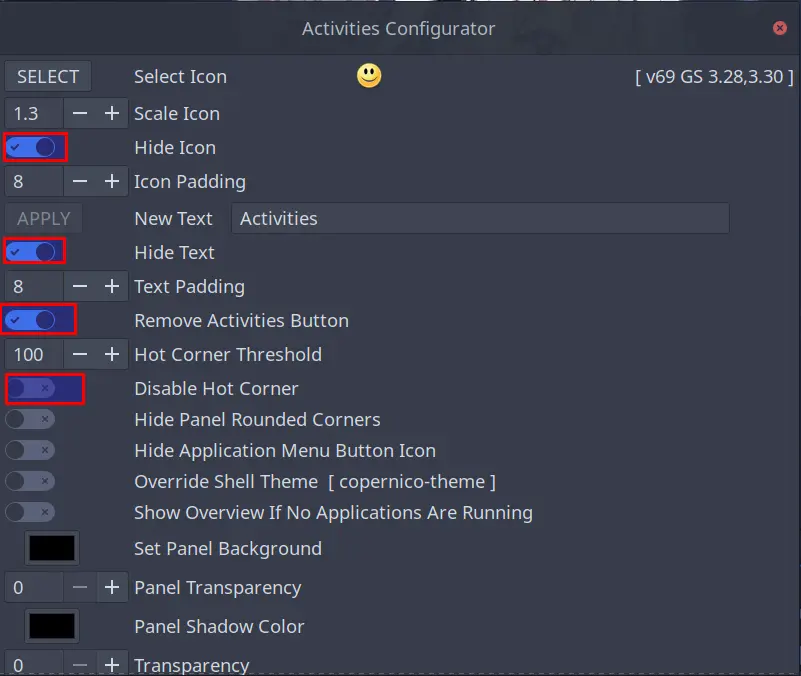Click the version text v69 GS 3.28,3.30

pyautogui.click(x=714, y=77)
